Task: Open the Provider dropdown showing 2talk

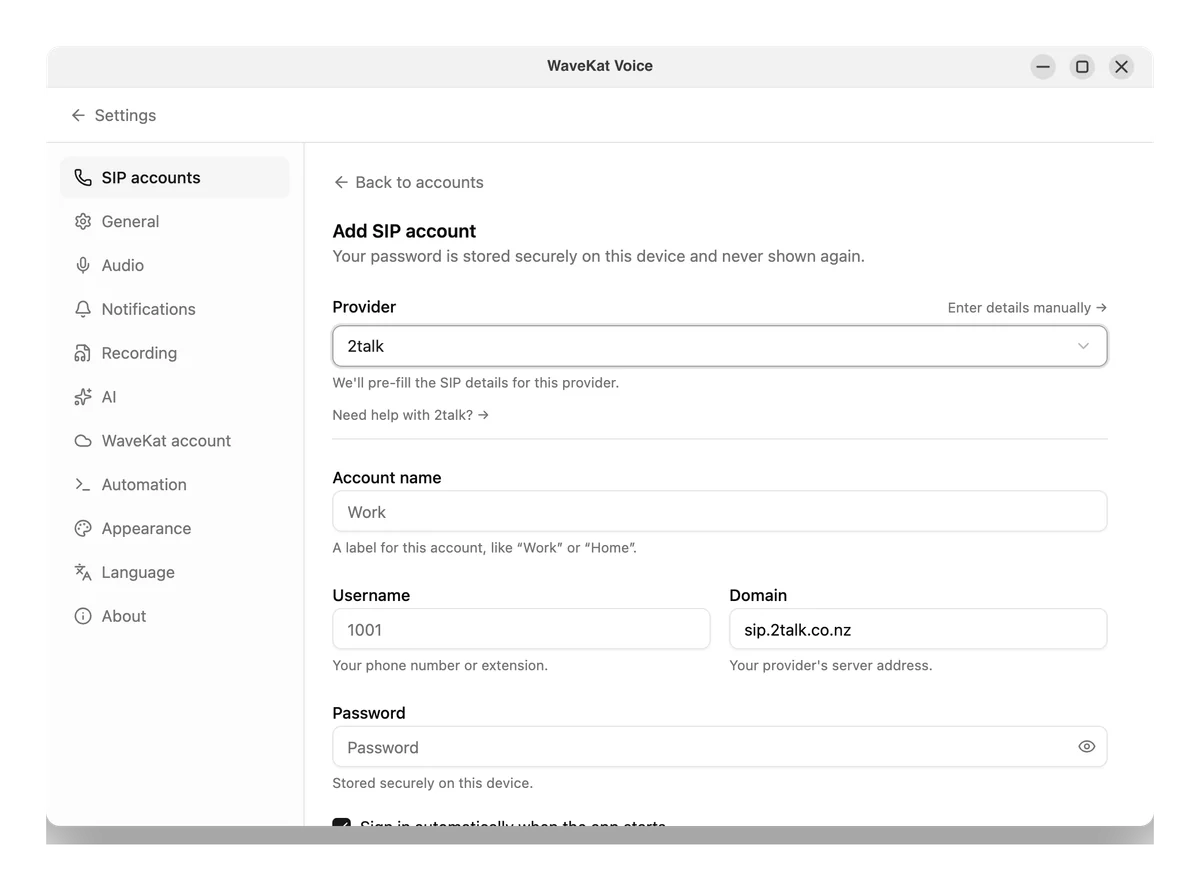Action: click(x=719, y=346)
